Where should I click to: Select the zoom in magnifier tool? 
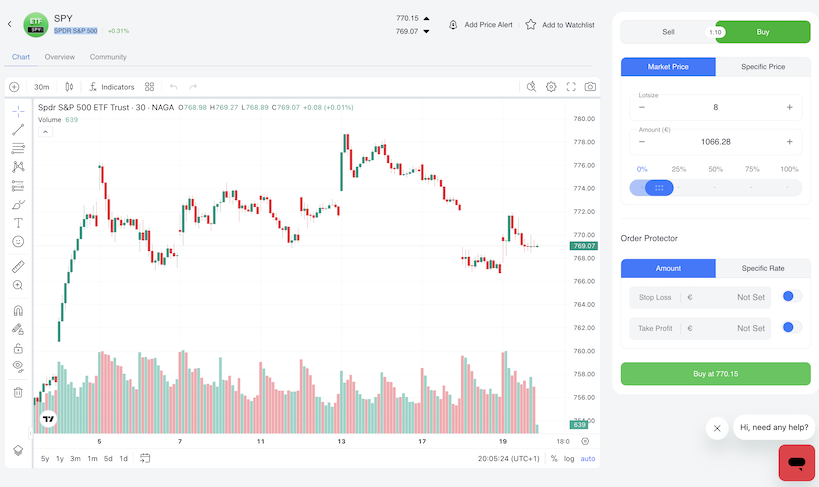point(18,285)
